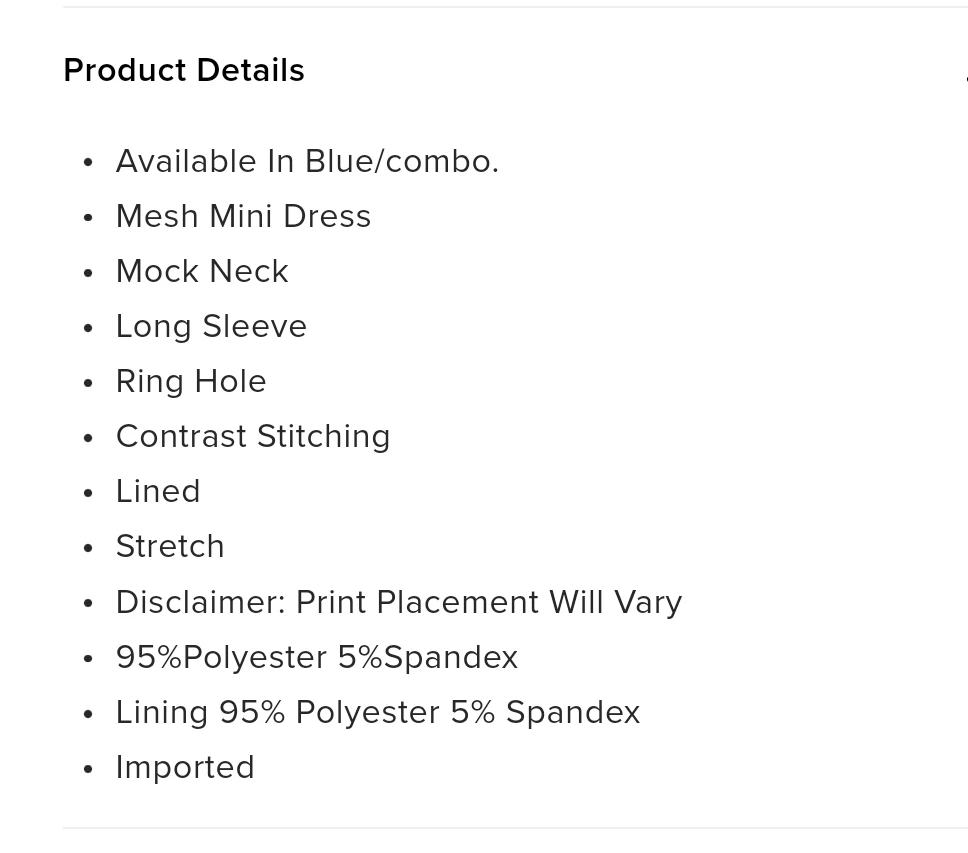Click the 'Lining 95% Polyester 5% Spandex' item

378,712
